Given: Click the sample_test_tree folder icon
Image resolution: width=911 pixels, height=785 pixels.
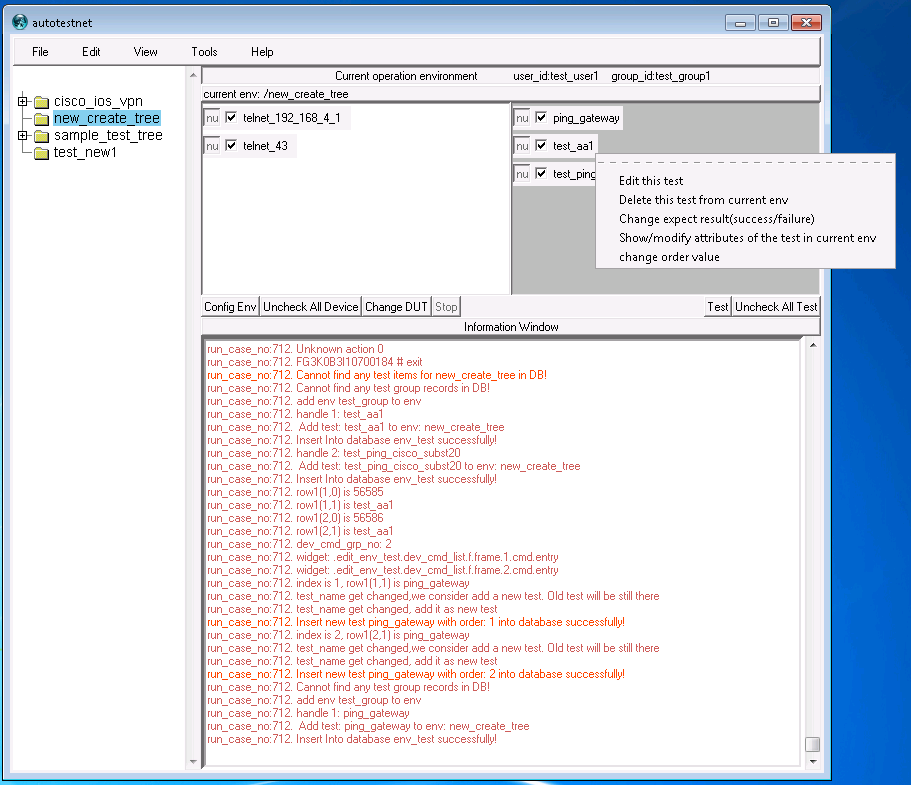Looking at the screenshot, I should click(x=41, y=136).
